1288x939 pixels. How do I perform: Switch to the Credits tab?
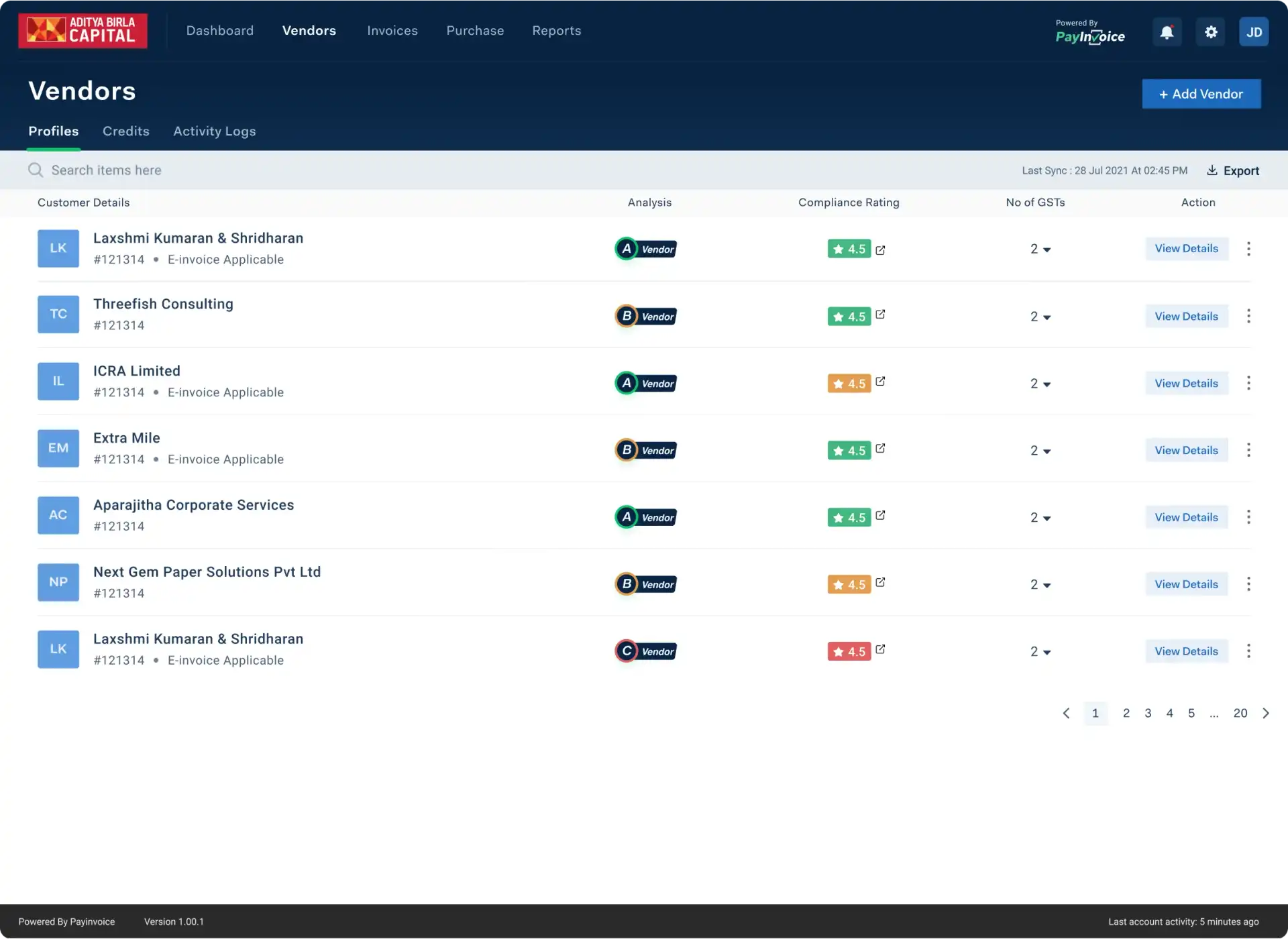[x=126, y=131]
